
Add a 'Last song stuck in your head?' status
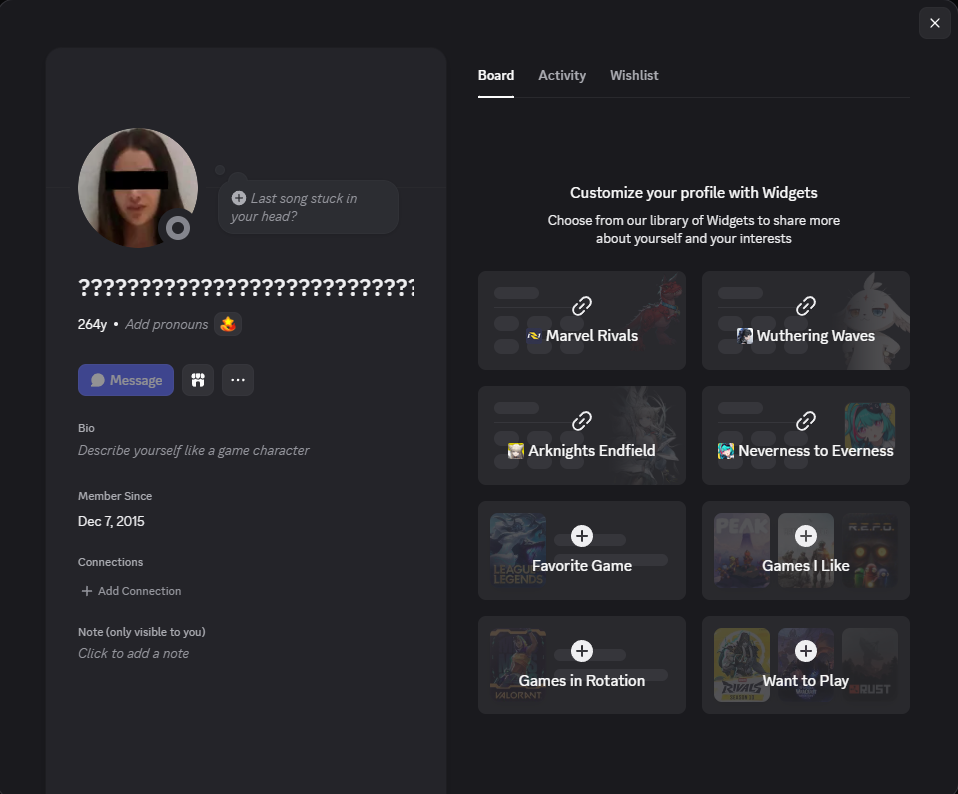309,207
